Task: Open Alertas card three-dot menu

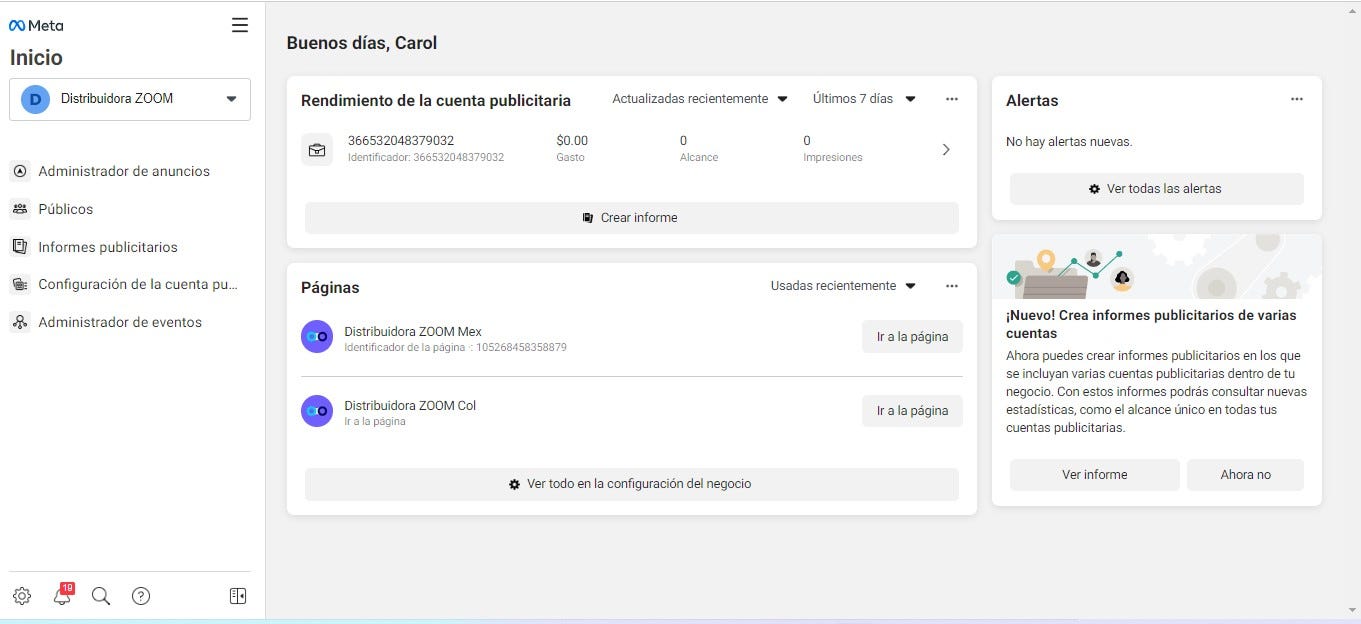Action: [1297, 99]
